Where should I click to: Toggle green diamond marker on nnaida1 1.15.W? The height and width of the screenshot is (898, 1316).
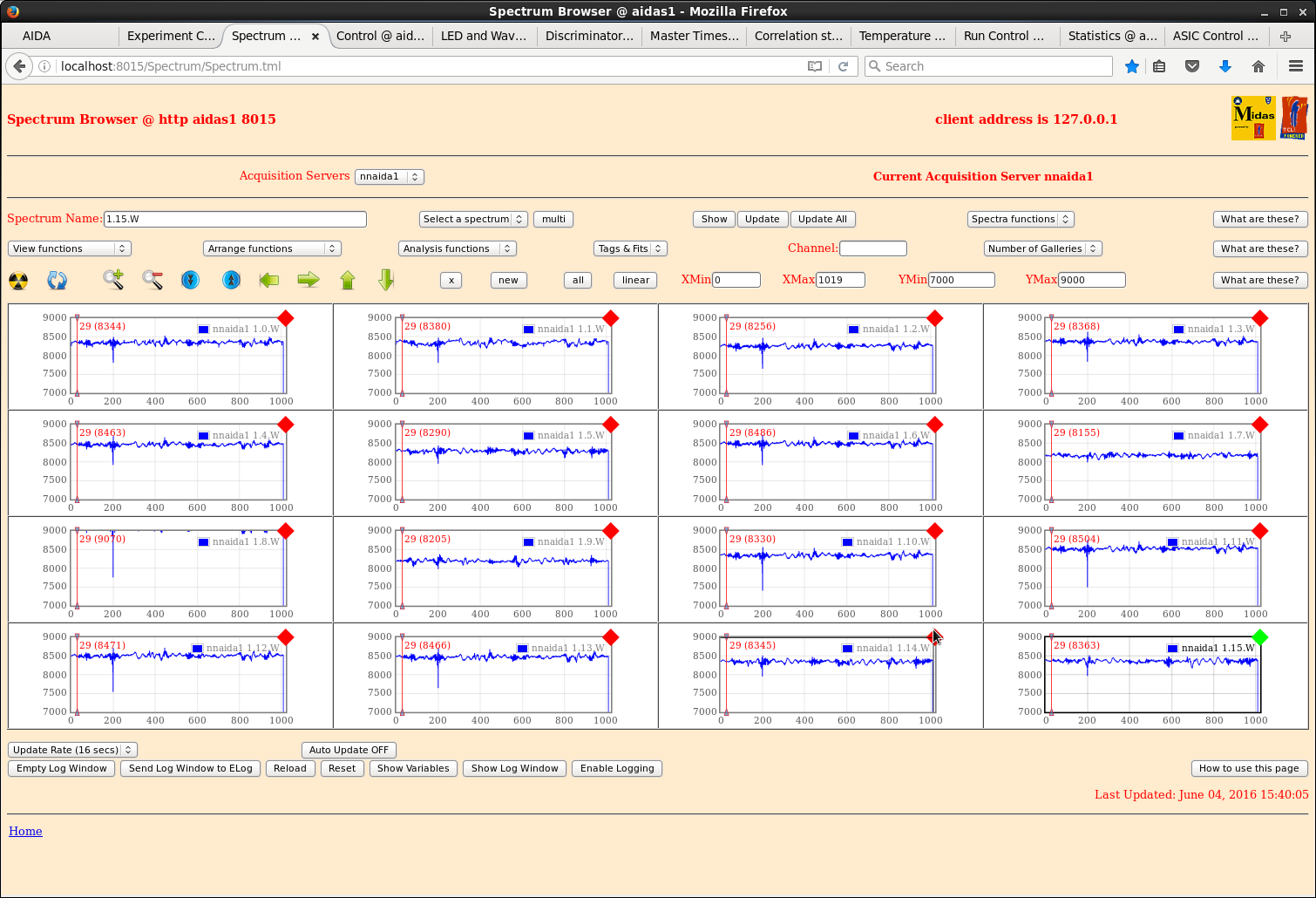(x=1260, y=637)
